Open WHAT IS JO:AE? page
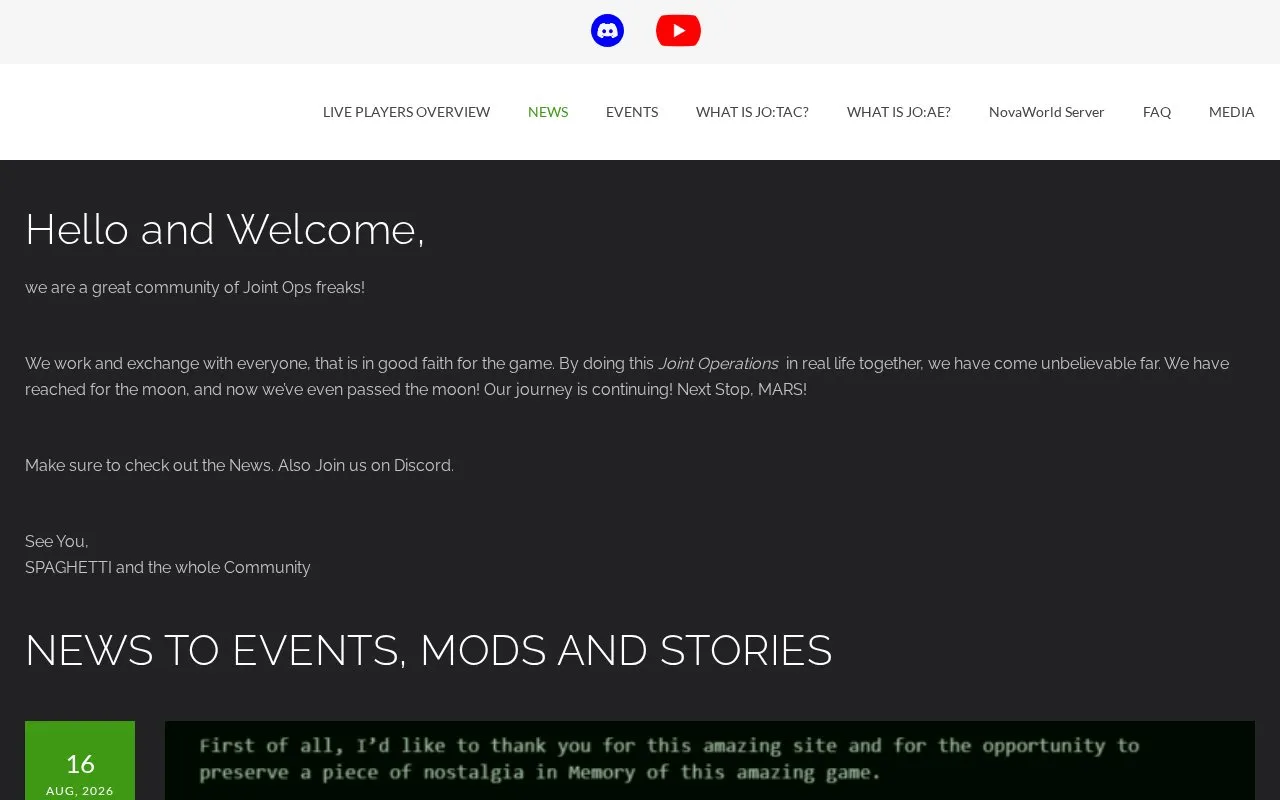 [899, 112]
